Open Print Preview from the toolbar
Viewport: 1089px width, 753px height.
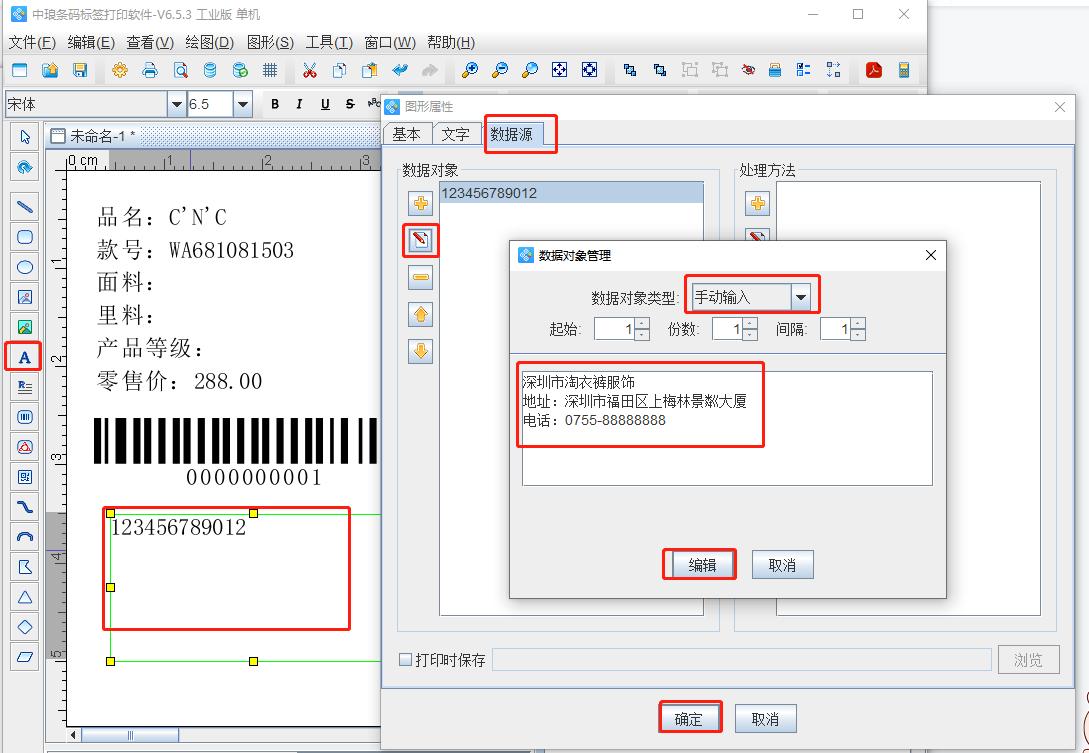[182, 70]
